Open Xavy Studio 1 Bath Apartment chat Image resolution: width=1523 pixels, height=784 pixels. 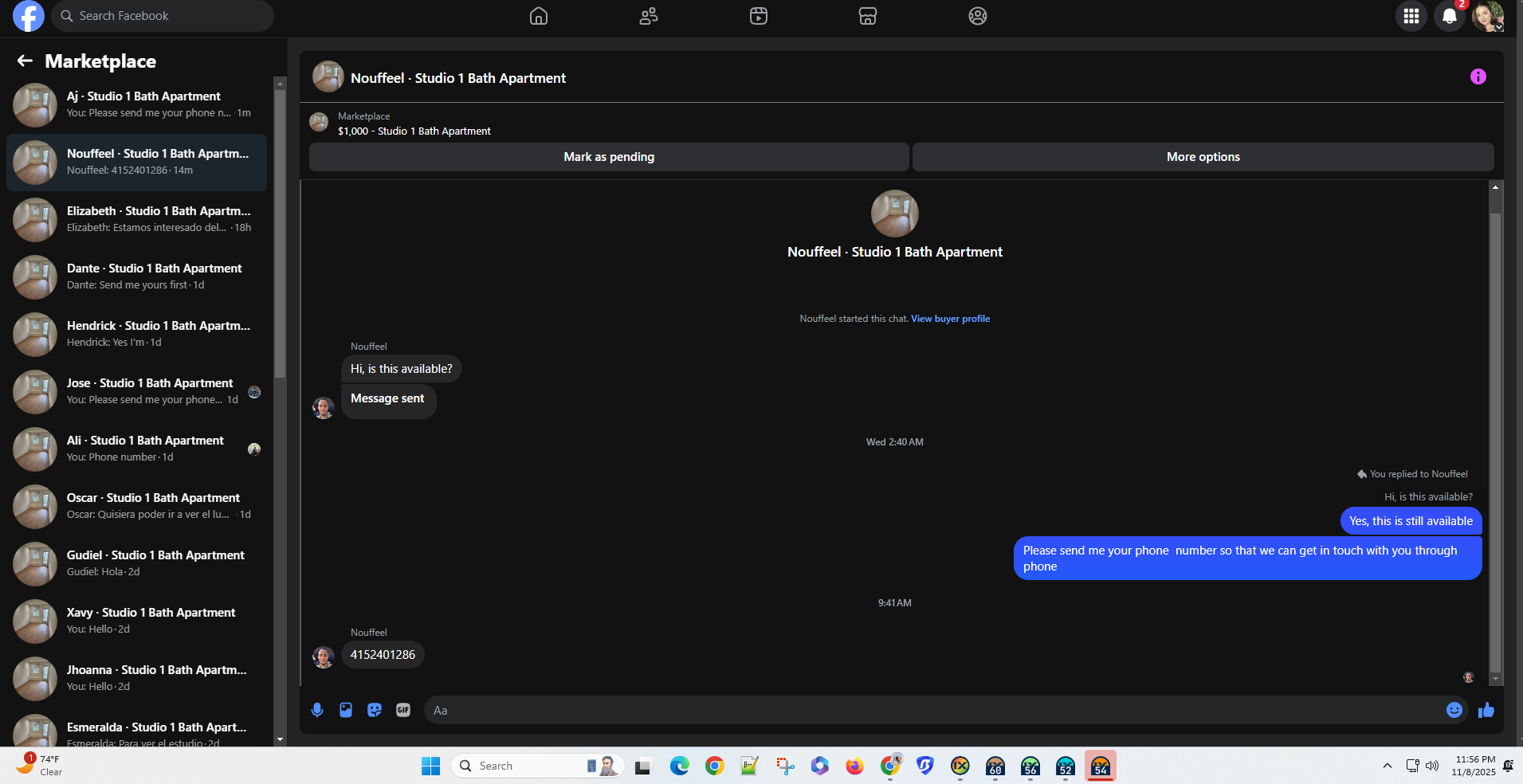[x=137, y=621]
